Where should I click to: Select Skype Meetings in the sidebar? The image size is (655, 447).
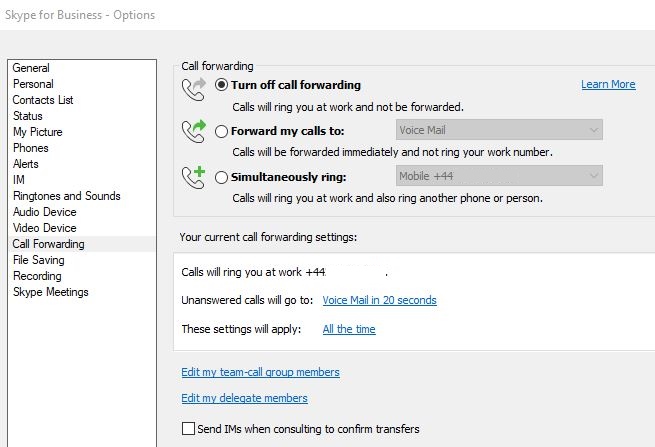[x=50, y=292]
